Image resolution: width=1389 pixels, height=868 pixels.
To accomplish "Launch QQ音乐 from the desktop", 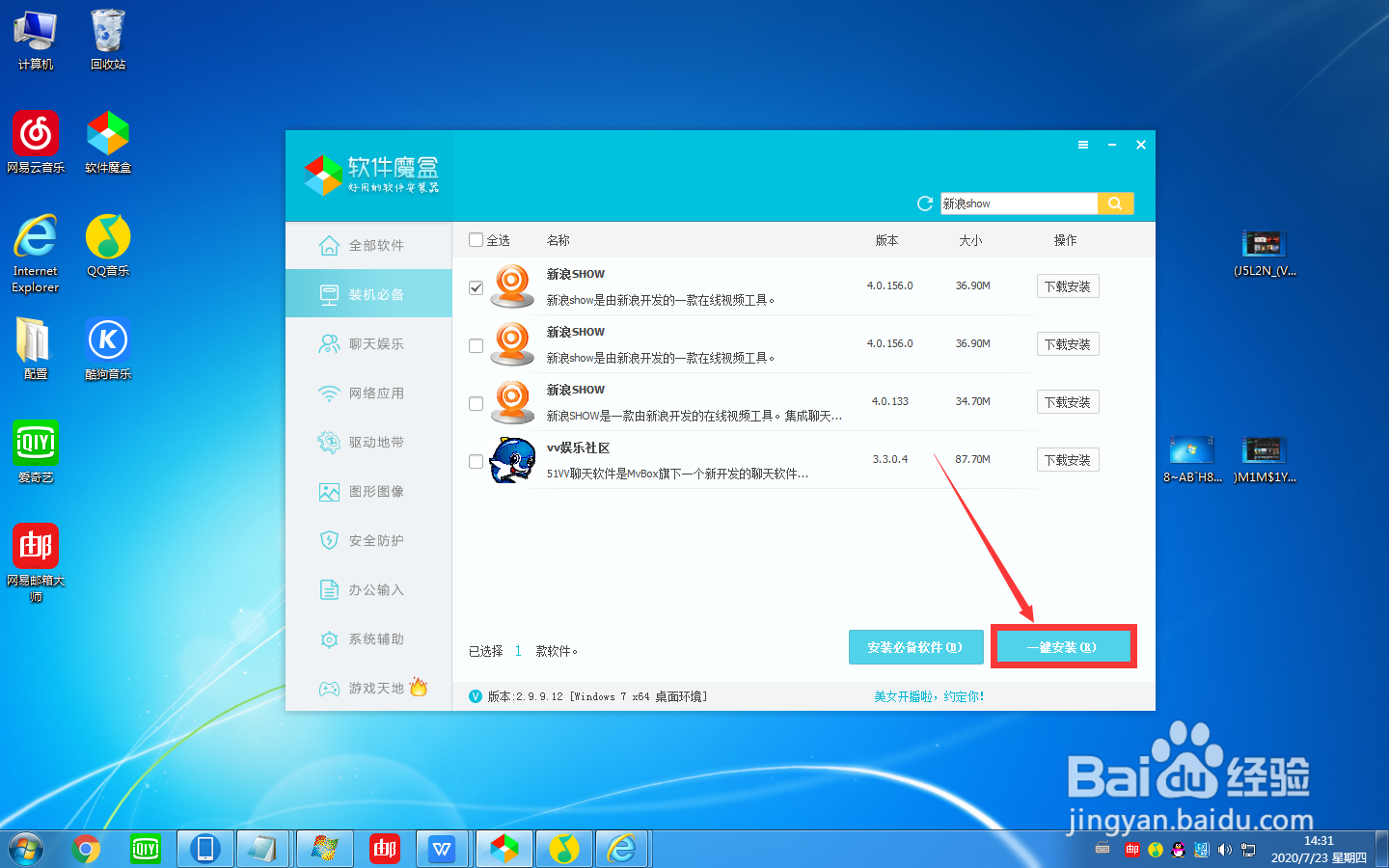I will point(108,245).
